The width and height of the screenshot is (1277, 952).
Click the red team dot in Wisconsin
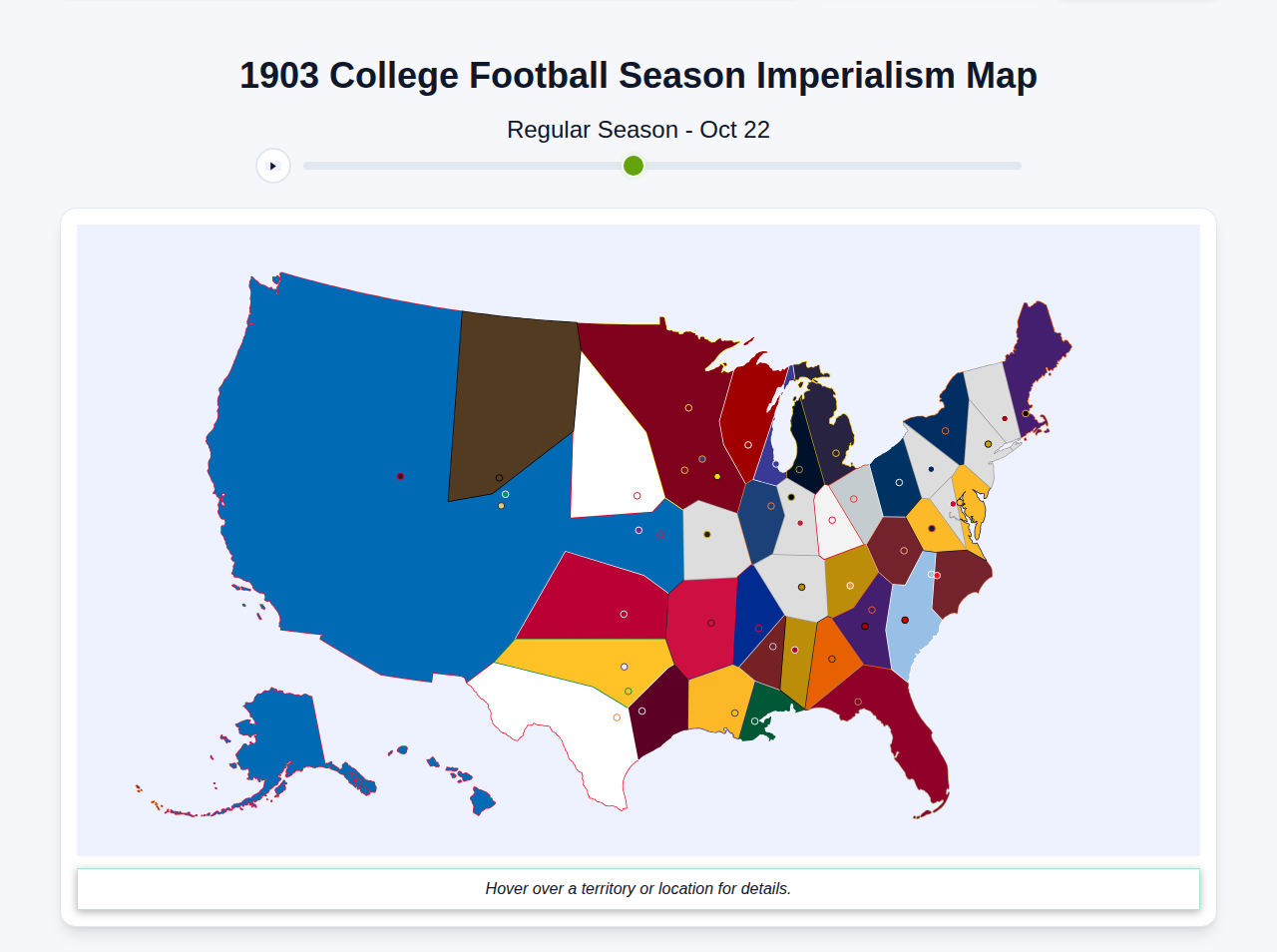[x=748, y=444]
